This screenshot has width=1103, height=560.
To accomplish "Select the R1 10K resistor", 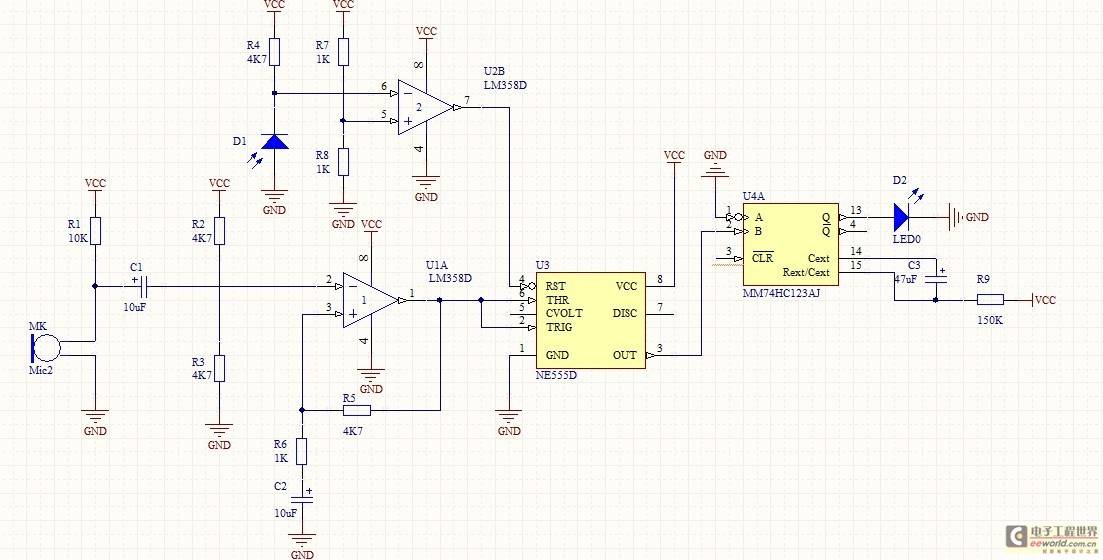I will pyautogui.click(x=95, y=230).
